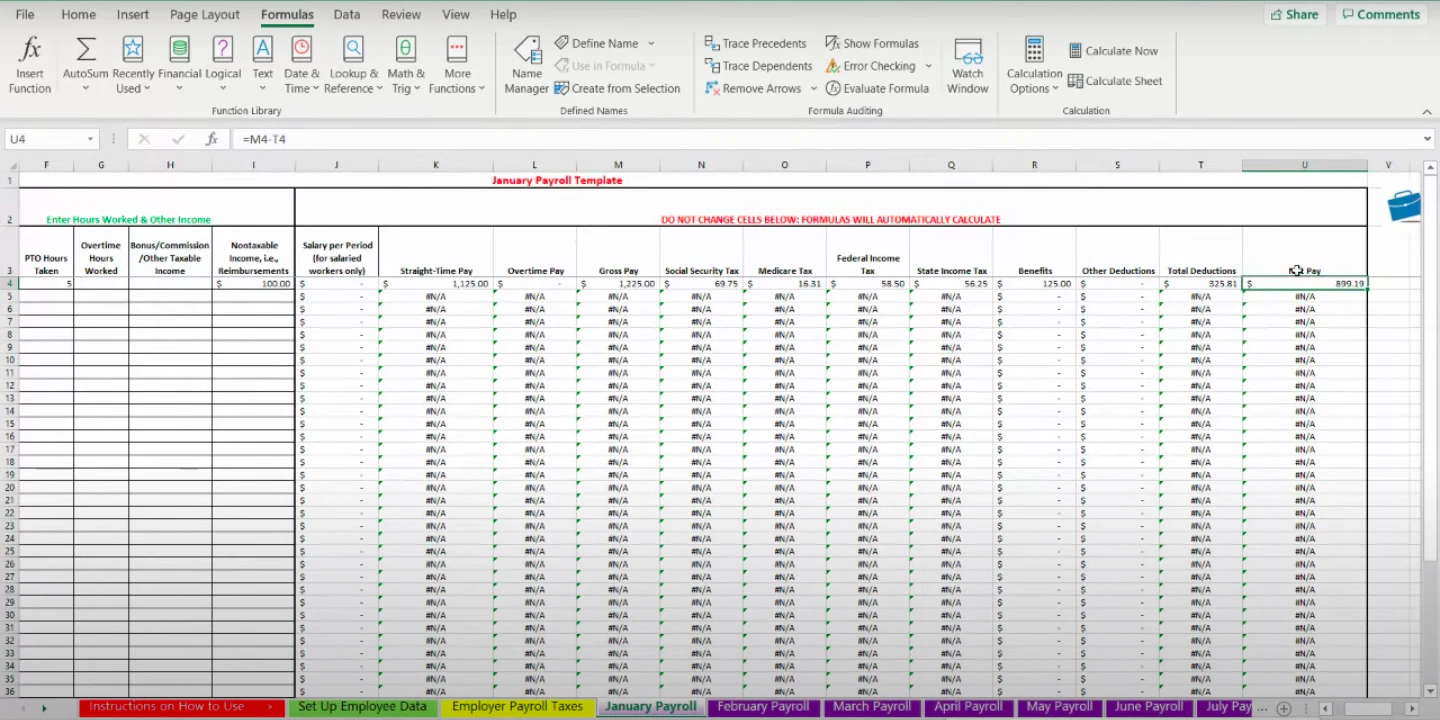Viewport: 1440px width, 720px height.
Task: Click Calculate Now
Action: pyautogui.click(x=1113, y=51)
